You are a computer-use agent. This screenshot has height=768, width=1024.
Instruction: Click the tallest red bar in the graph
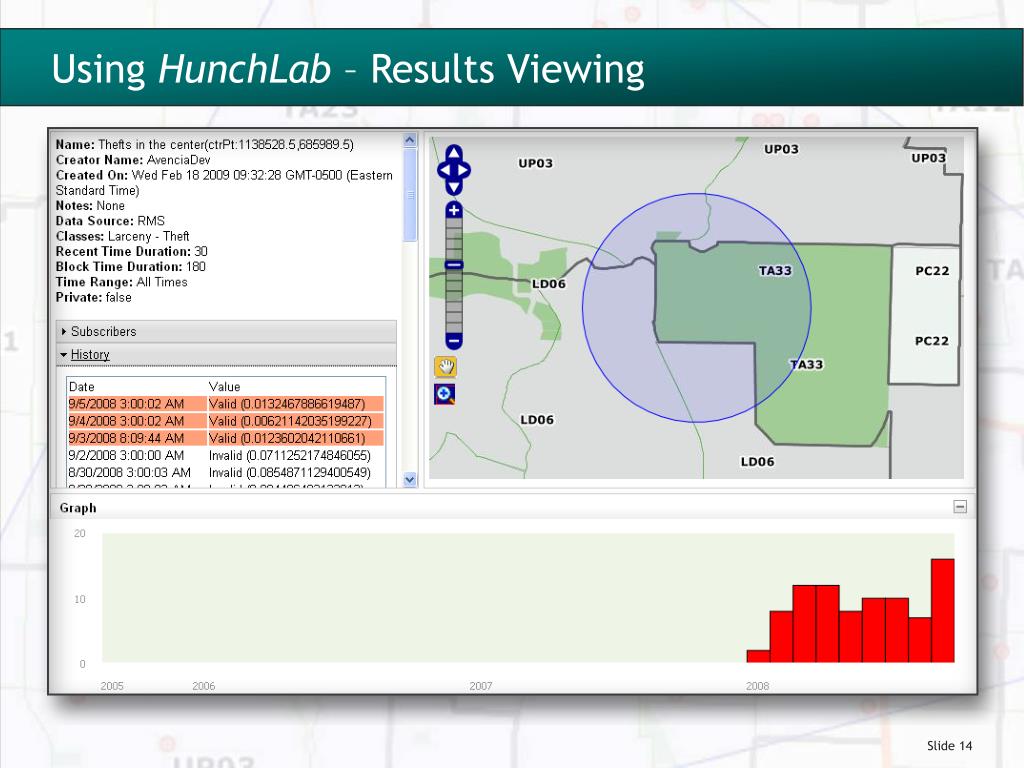click(x=943, y=611)
